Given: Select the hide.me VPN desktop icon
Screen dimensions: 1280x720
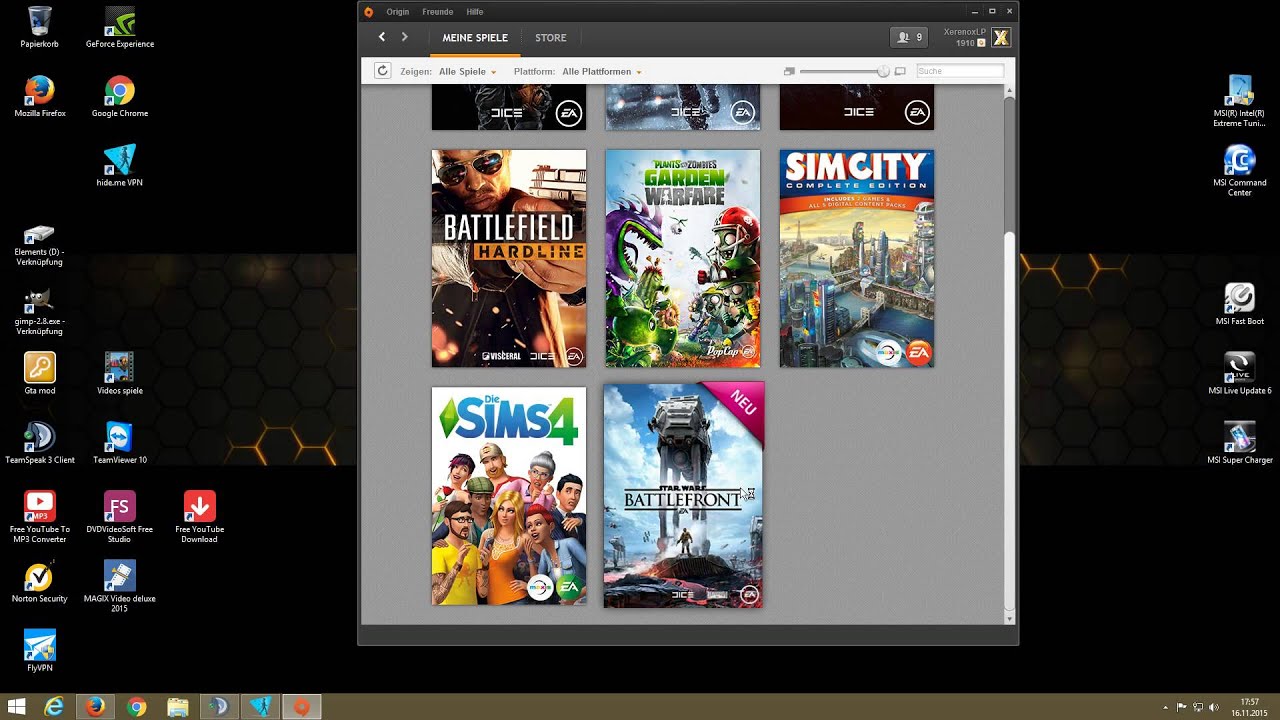Looking at the screenshot, I should [120, 165].
